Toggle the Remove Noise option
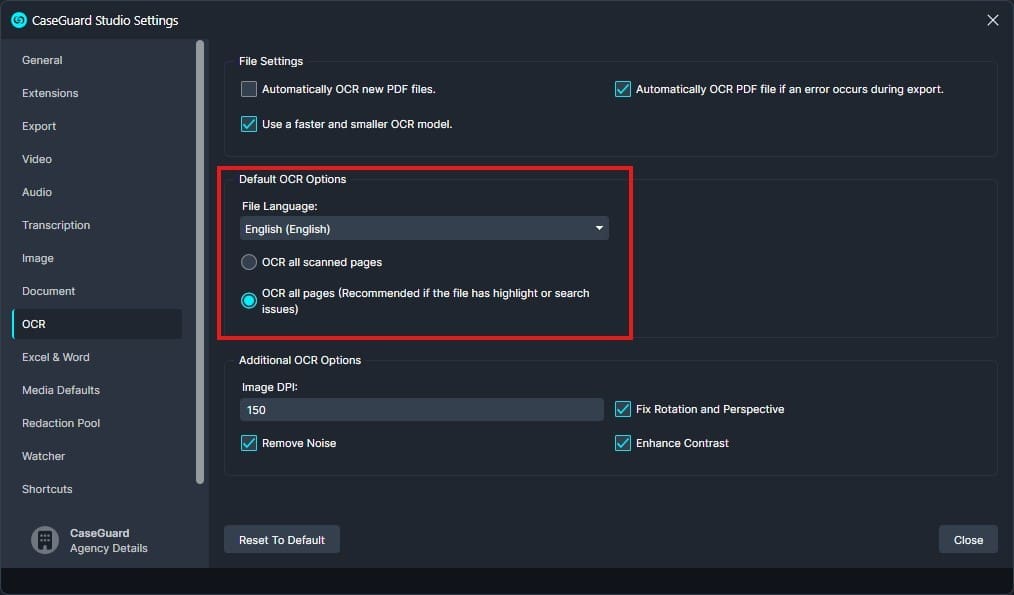This screenshot has height=595, width=1014. [248, 442]
